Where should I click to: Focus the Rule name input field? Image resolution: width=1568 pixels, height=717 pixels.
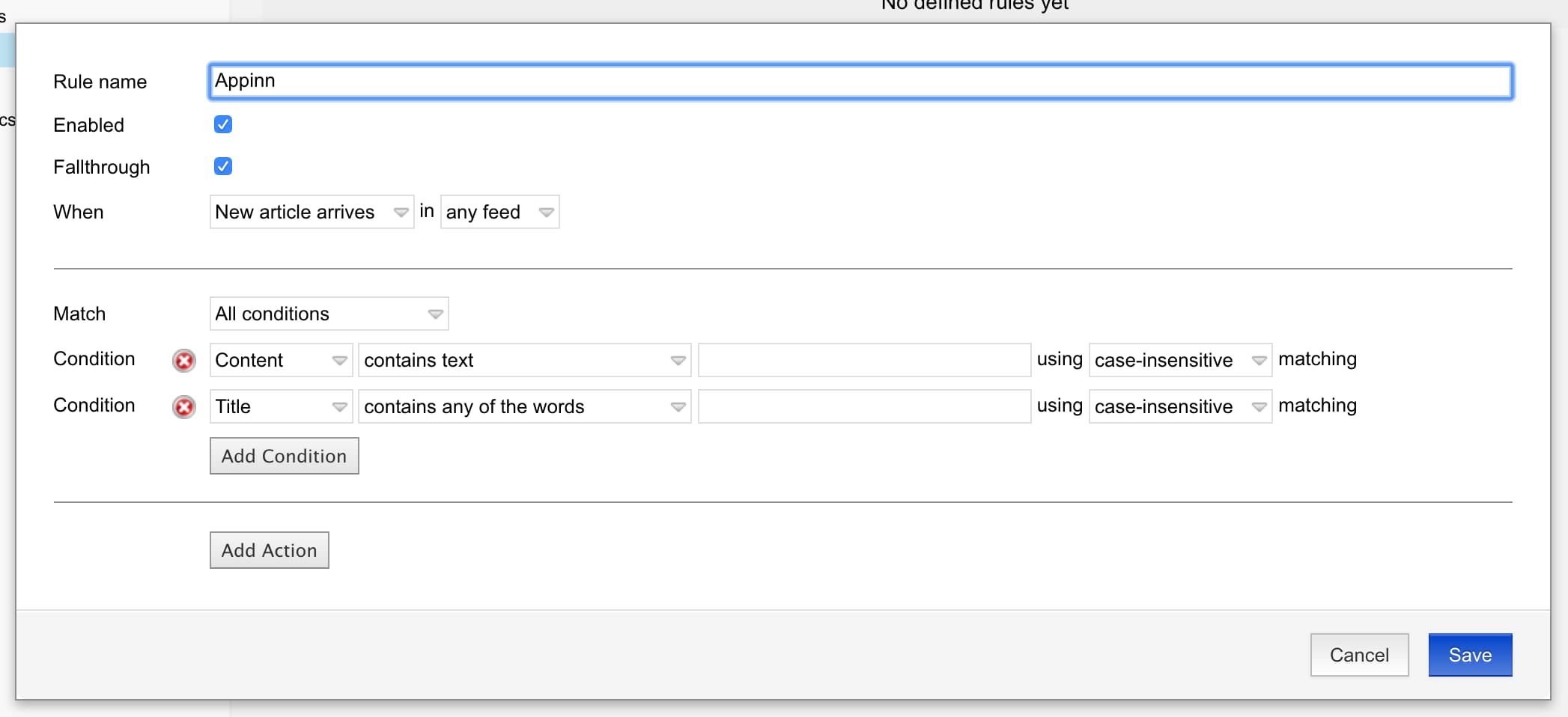(x=860, y=81)
